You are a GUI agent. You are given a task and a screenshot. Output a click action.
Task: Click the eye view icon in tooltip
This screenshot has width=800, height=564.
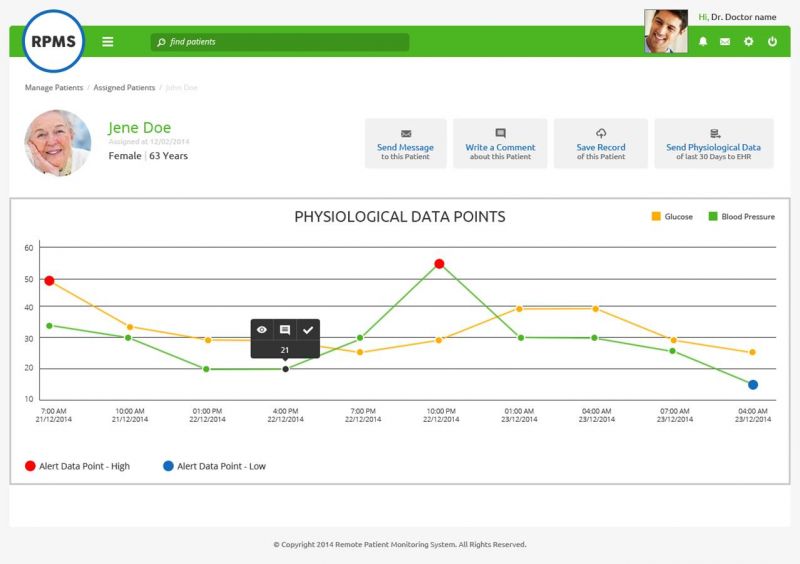point(262,330)
